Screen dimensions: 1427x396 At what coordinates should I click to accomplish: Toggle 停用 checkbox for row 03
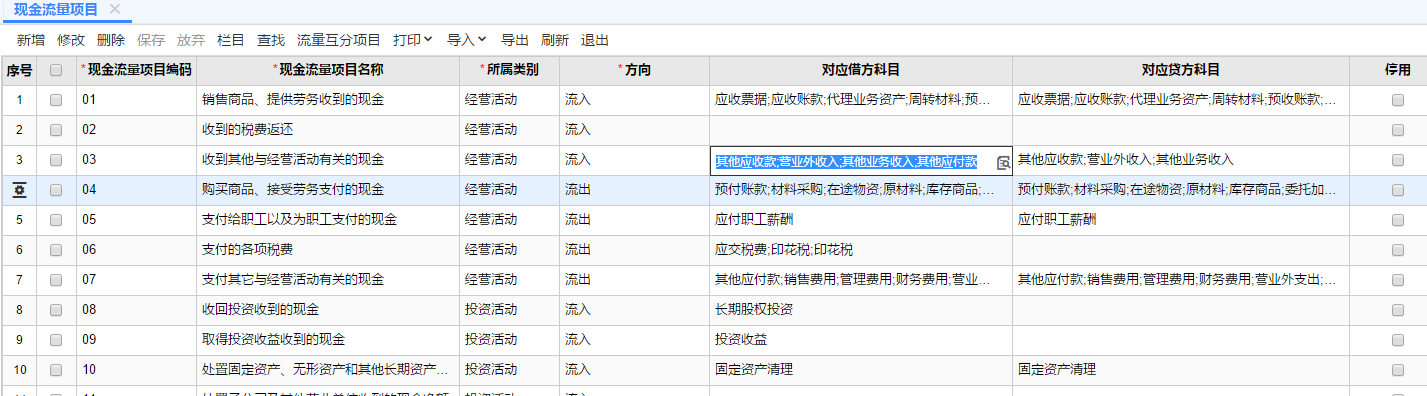(x=1397, y=160)
